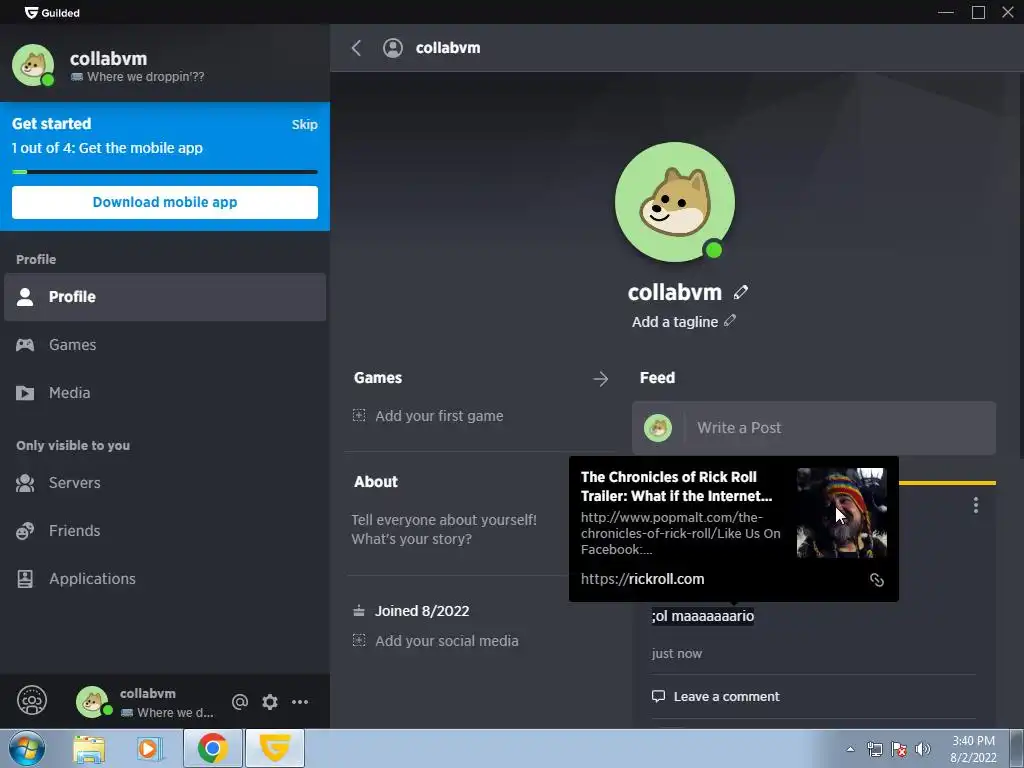The image size is (1024, 768).
Task: Click Add your first game
Action: [x=439, y=416]
